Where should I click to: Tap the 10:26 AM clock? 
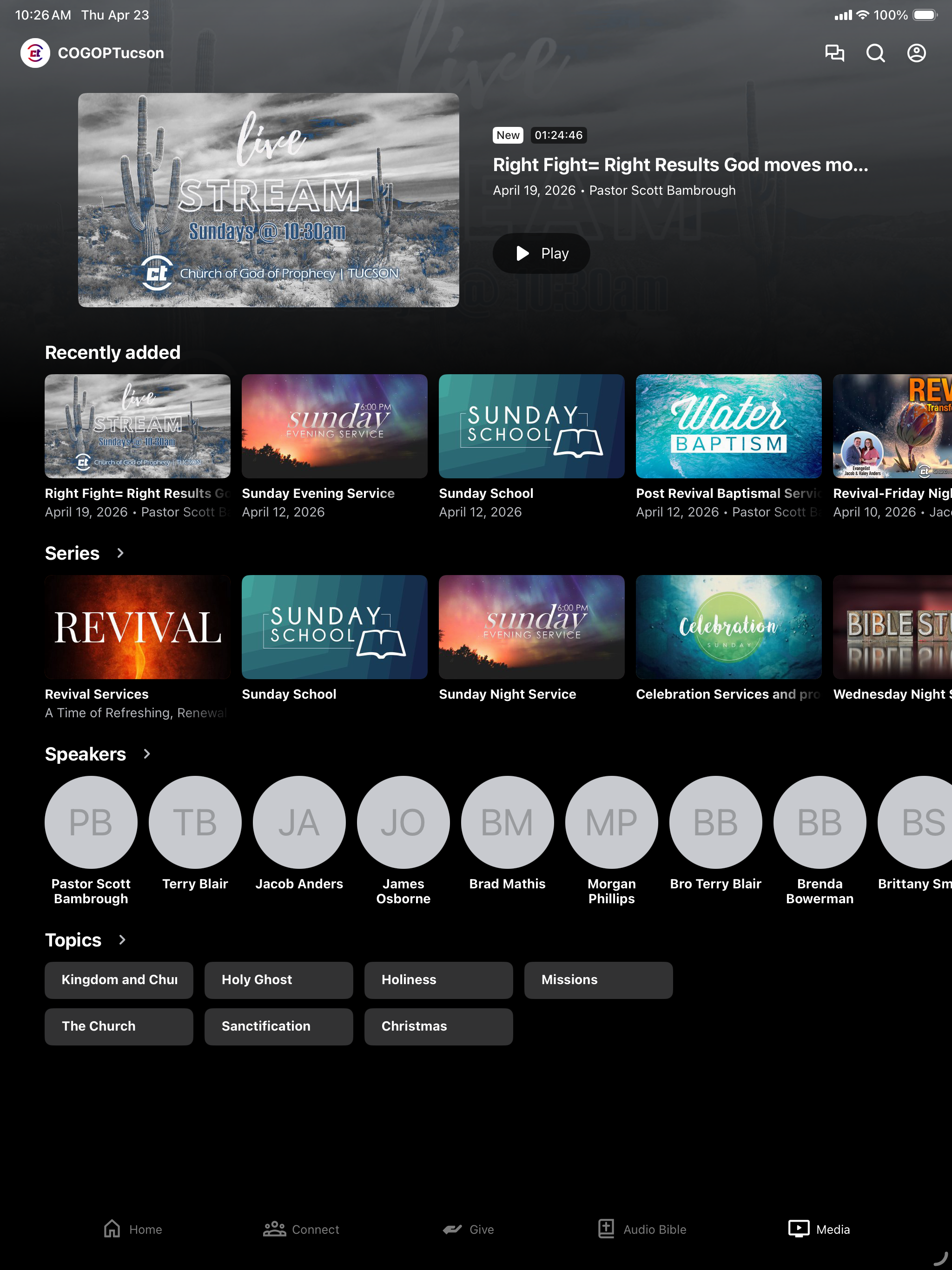[x=43, y=15]
